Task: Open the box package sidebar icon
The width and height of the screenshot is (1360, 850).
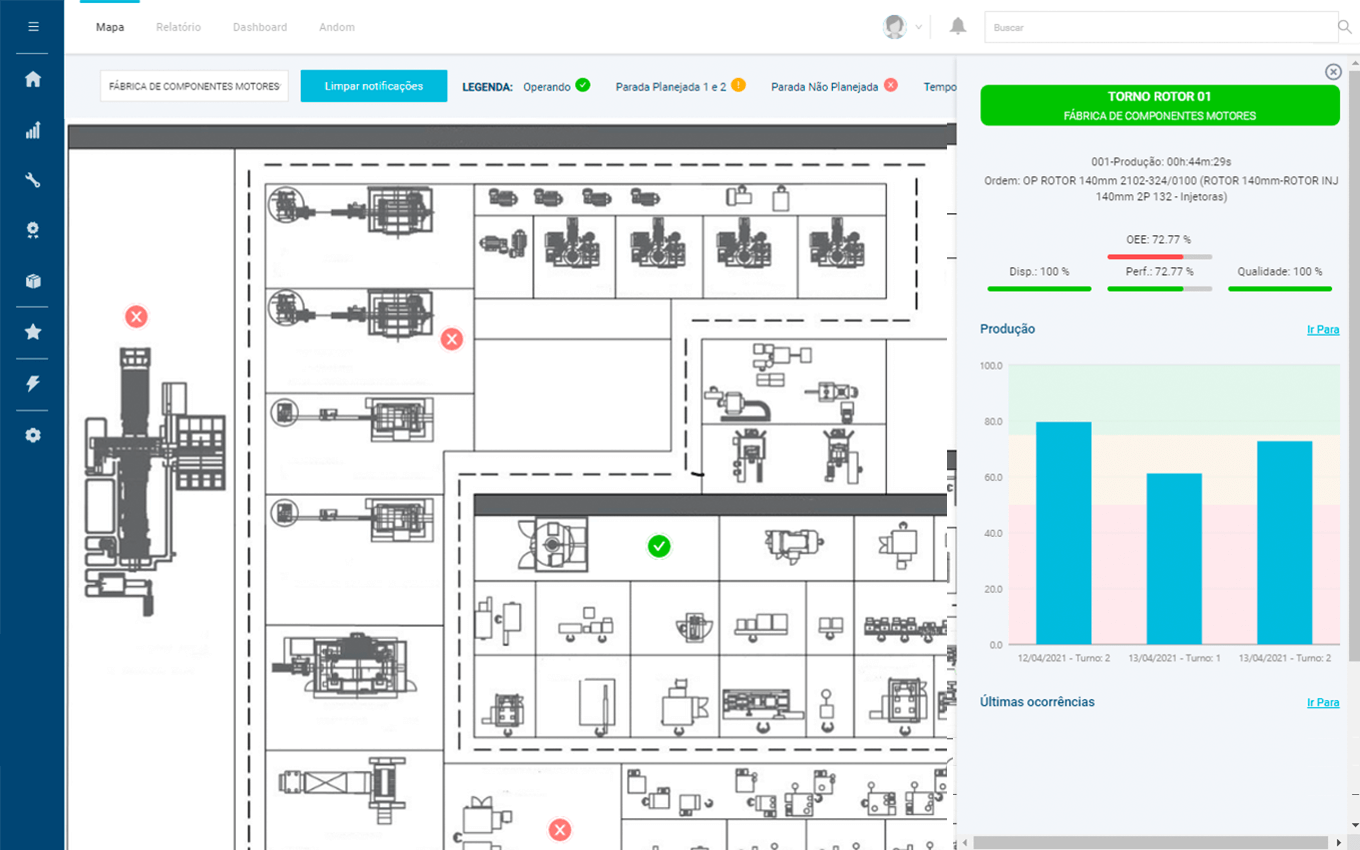Action: (x=33, y=281)
